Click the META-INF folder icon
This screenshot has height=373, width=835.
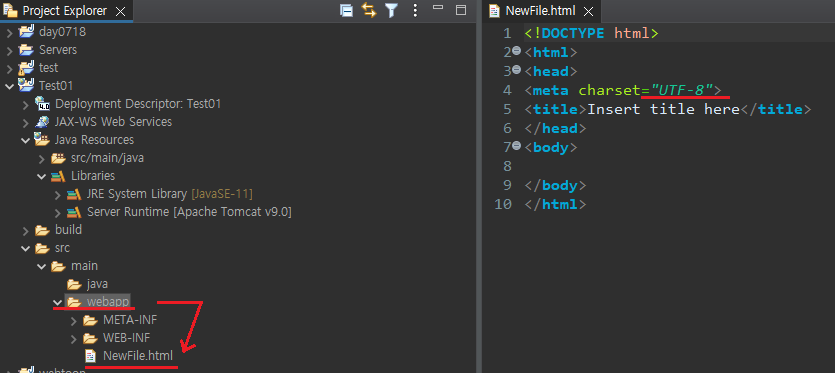(91, 320)
